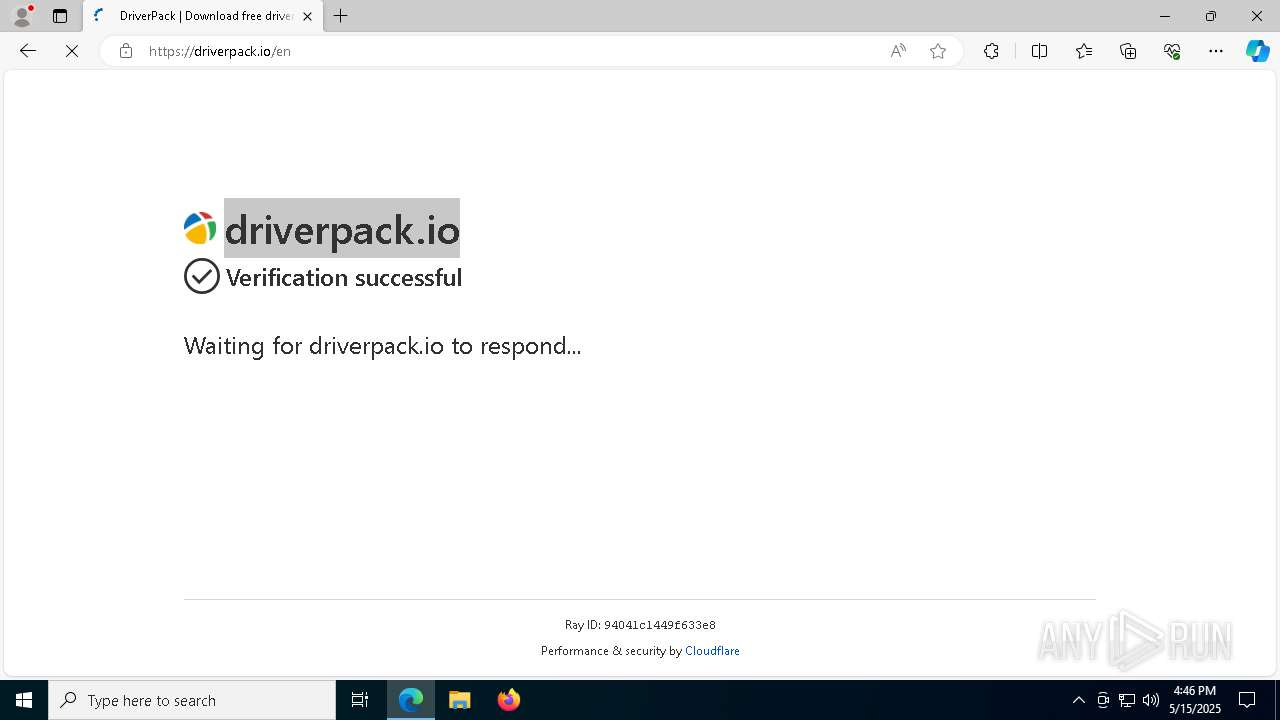Open the browser profile icon
The height and width of the screenshot is (720, 1280).
pyautogui.click(x=22, y=16)
